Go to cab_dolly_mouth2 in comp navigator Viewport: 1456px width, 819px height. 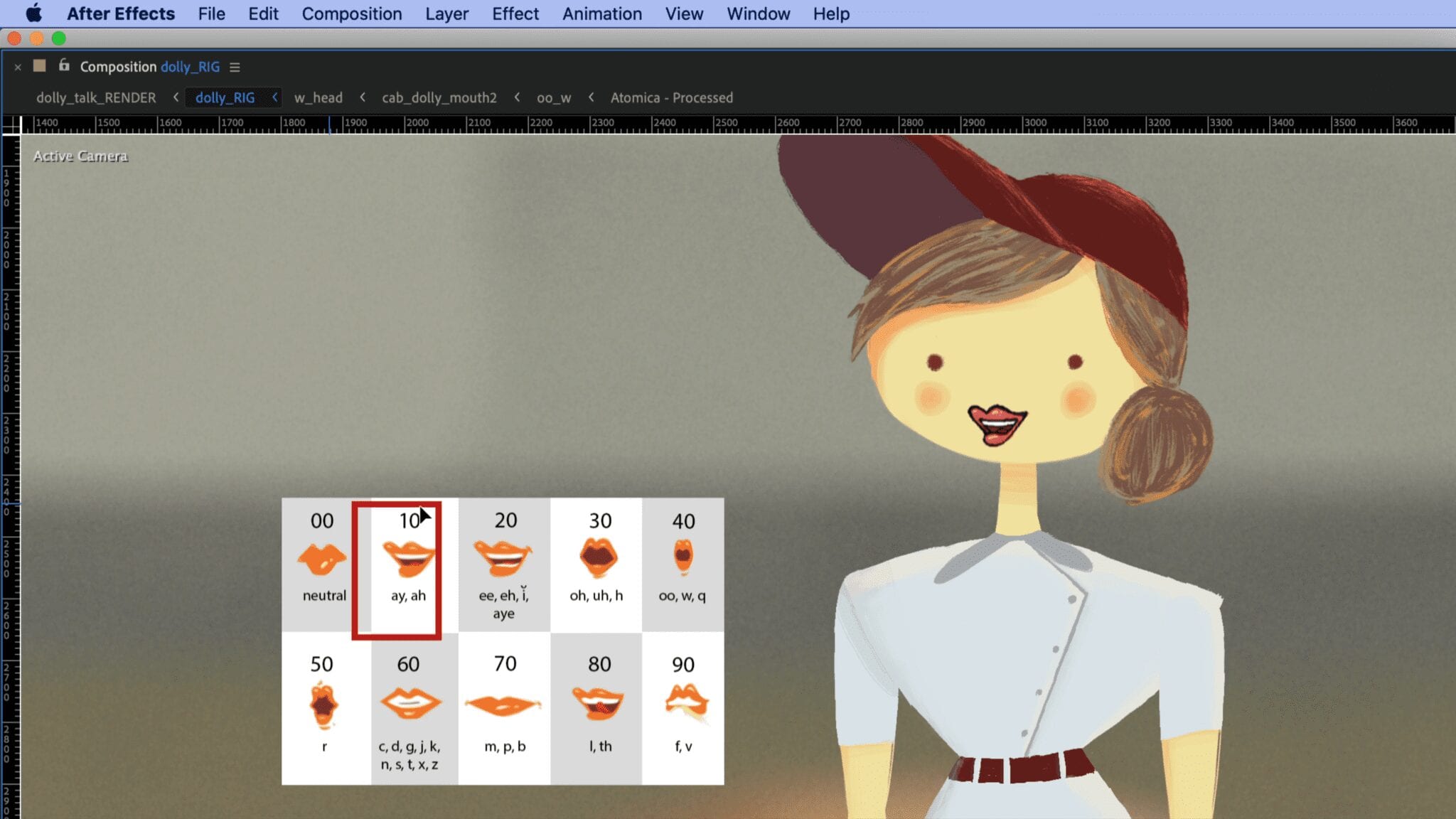pos(439,97)
